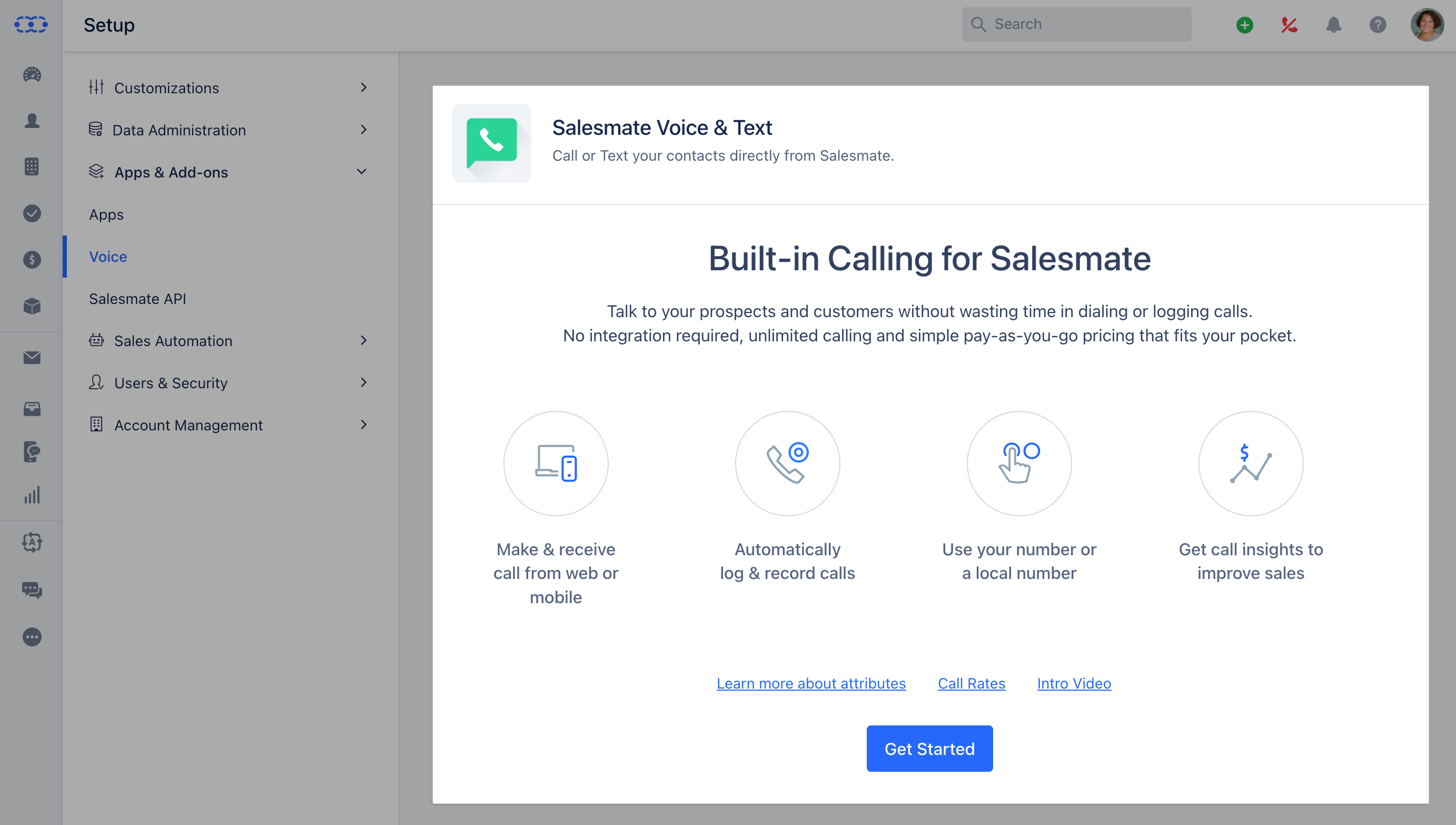Image resolution: width=1456 pixels, height=825 pixels.
Task: Open Chats speech bubbles icon in sidebar
Action: [x=32, y=590]
